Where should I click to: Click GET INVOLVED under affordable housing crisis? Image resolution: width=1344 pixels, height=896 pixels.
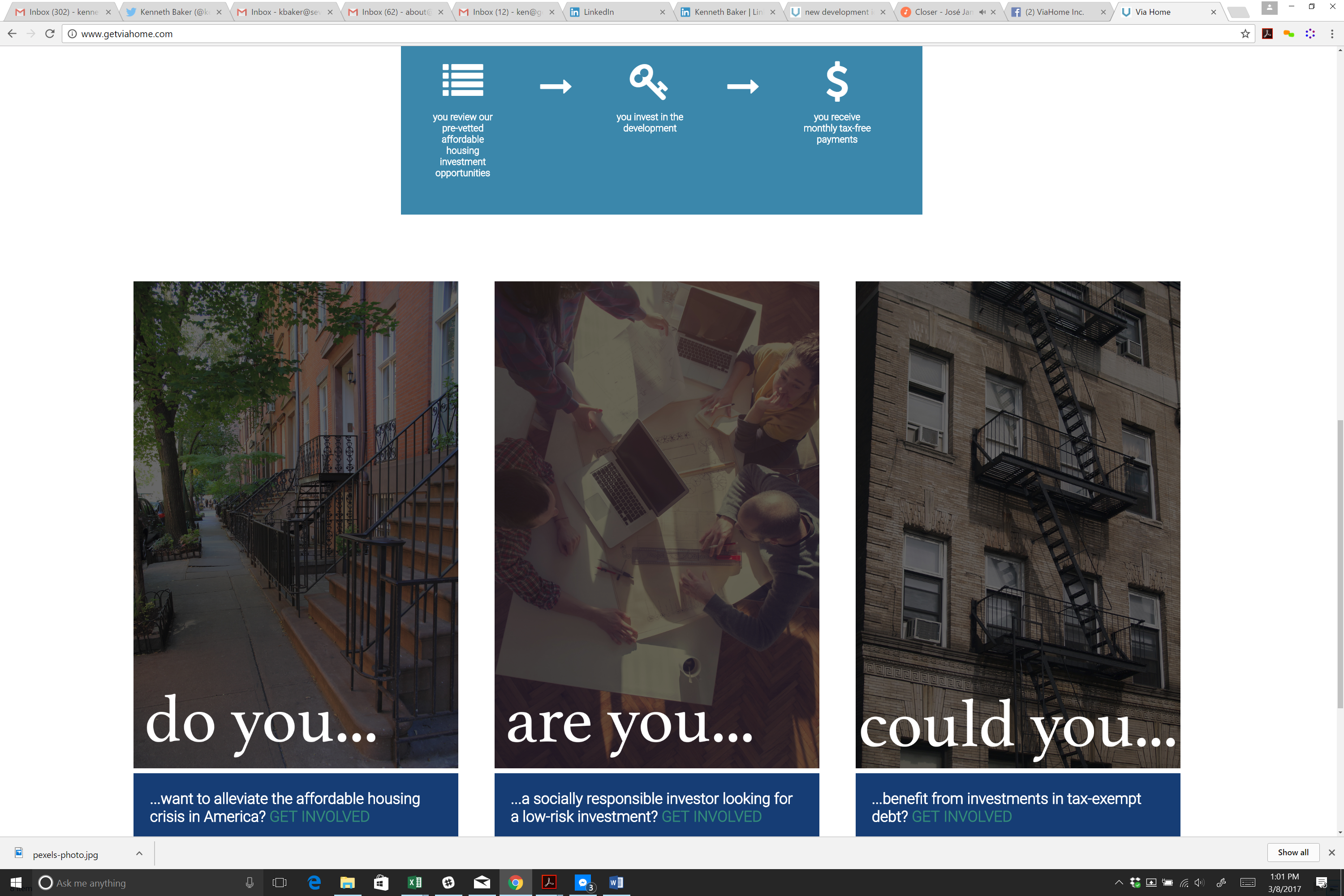319,817
